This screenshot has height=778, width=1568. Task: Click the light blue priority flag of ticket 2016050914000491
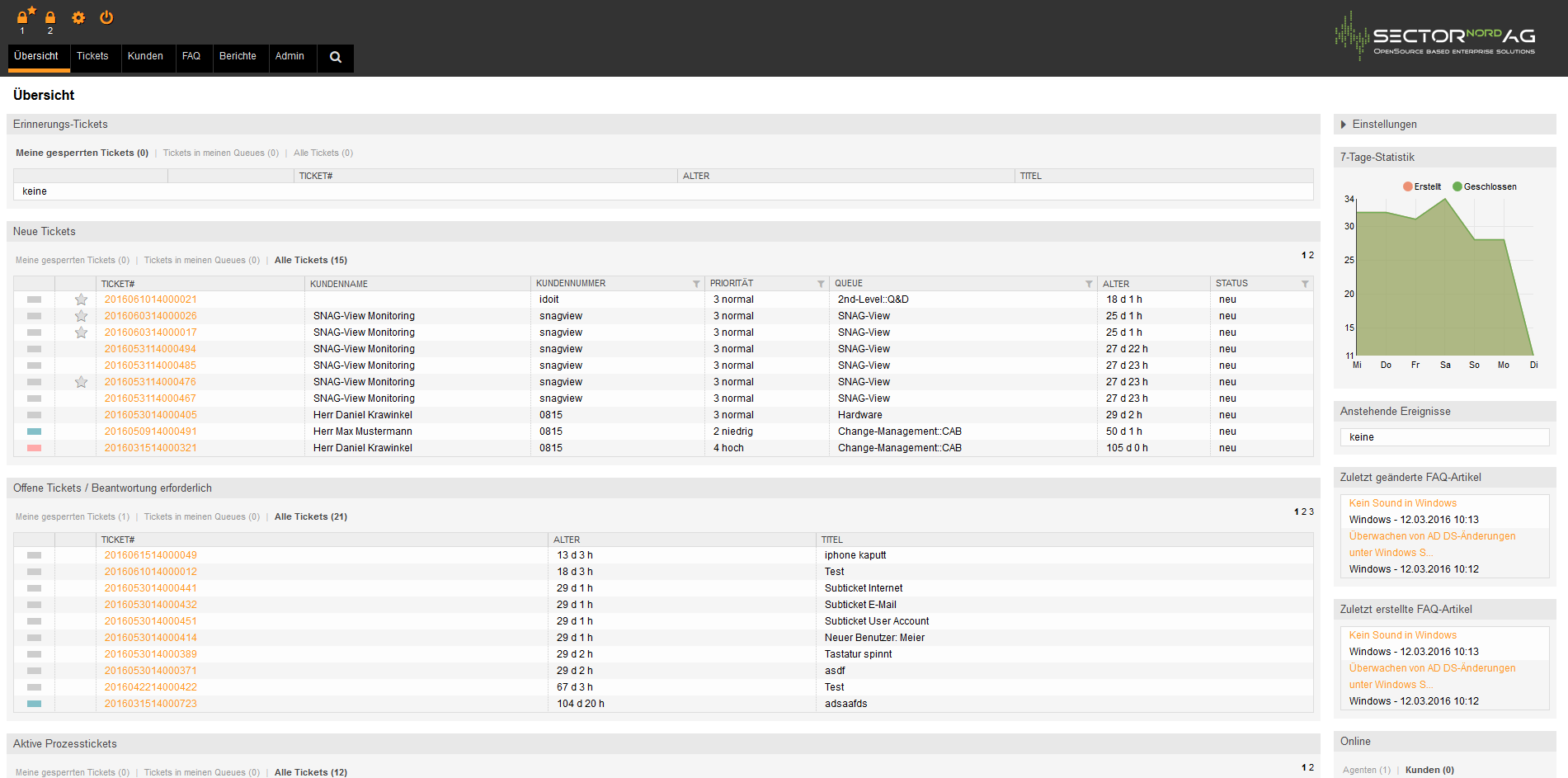pos(34,431)
